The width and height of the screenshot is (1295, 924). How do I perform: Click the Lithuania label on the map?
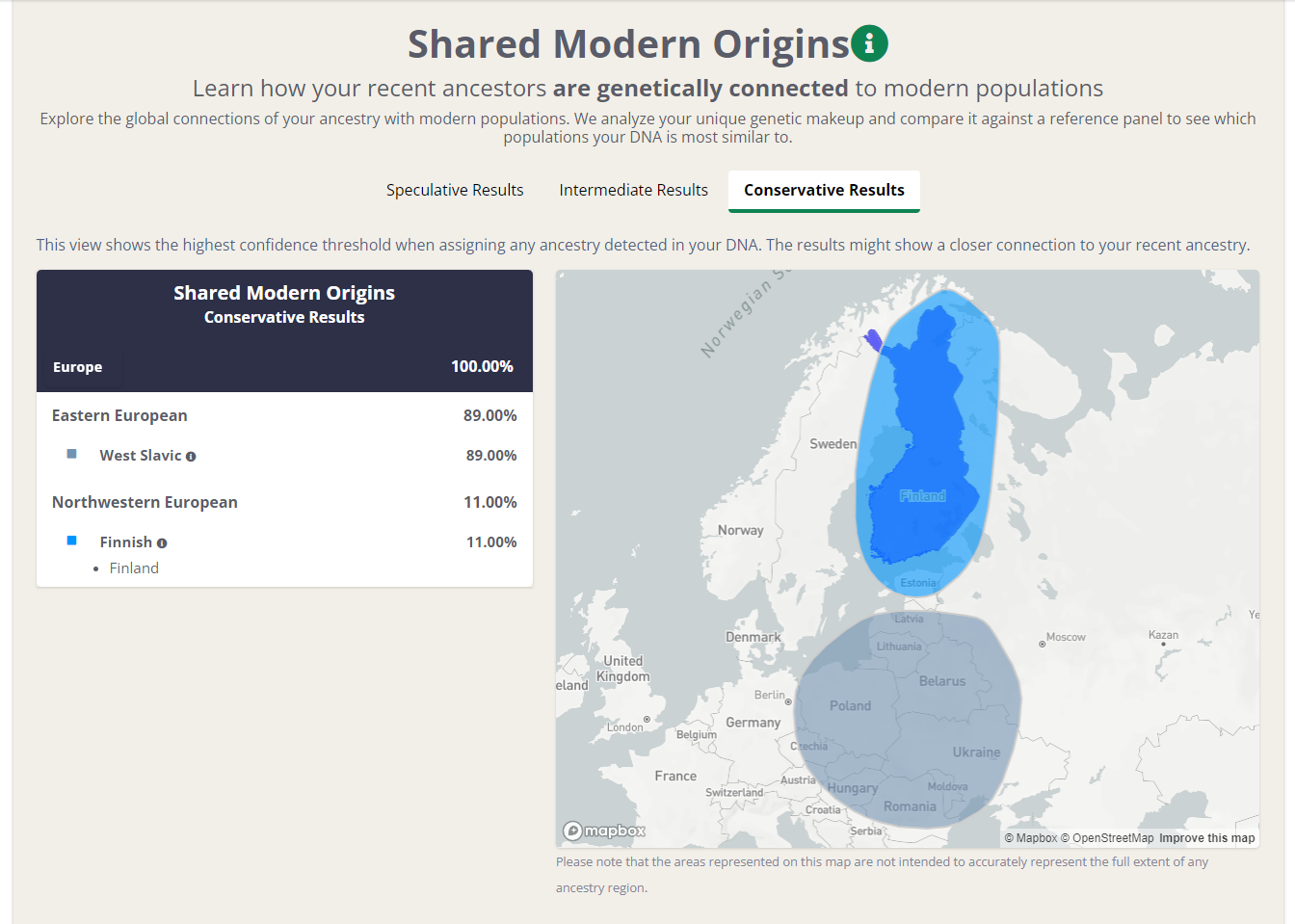tap(899, 647)
